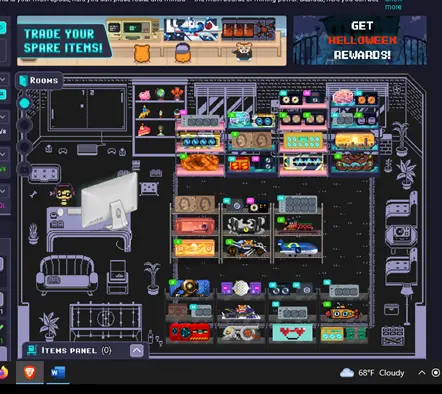The image size is (442, 394).
Task: Click the red miner with yellow symbols
Action: (239, 164)
